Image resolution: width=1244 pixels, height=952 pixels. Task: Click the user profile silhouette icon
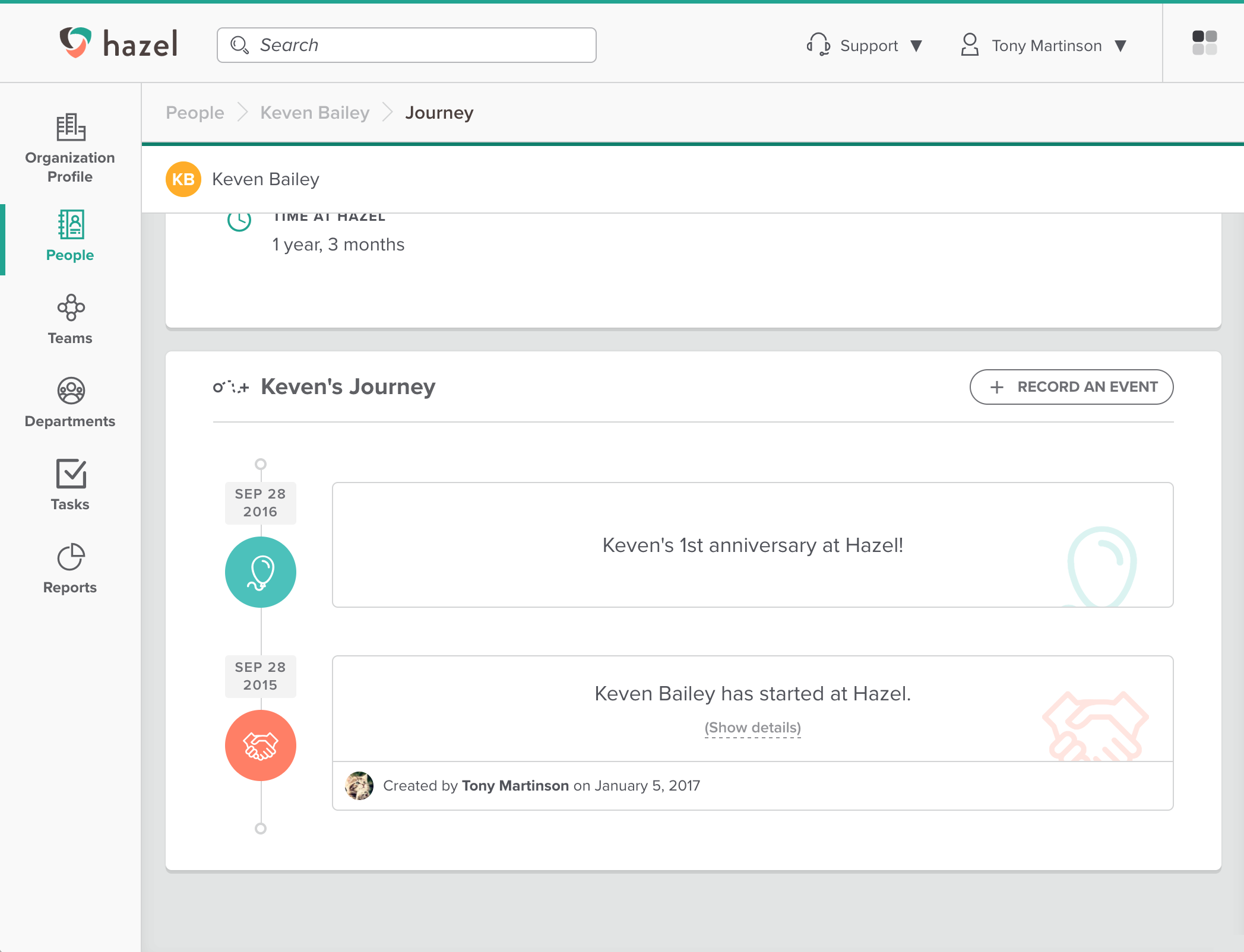pyautogui.click(x=970, y=45)
